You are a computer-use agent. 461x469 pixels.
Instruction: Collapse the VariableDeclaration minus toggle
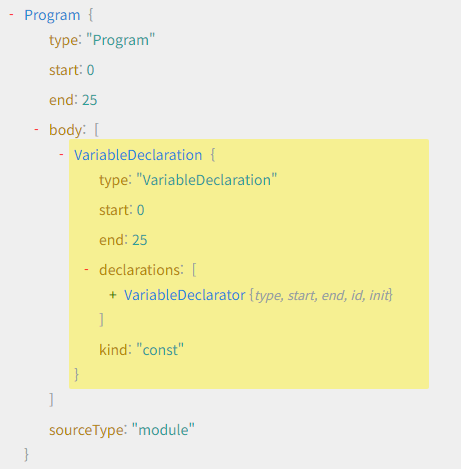click(61, 155)
